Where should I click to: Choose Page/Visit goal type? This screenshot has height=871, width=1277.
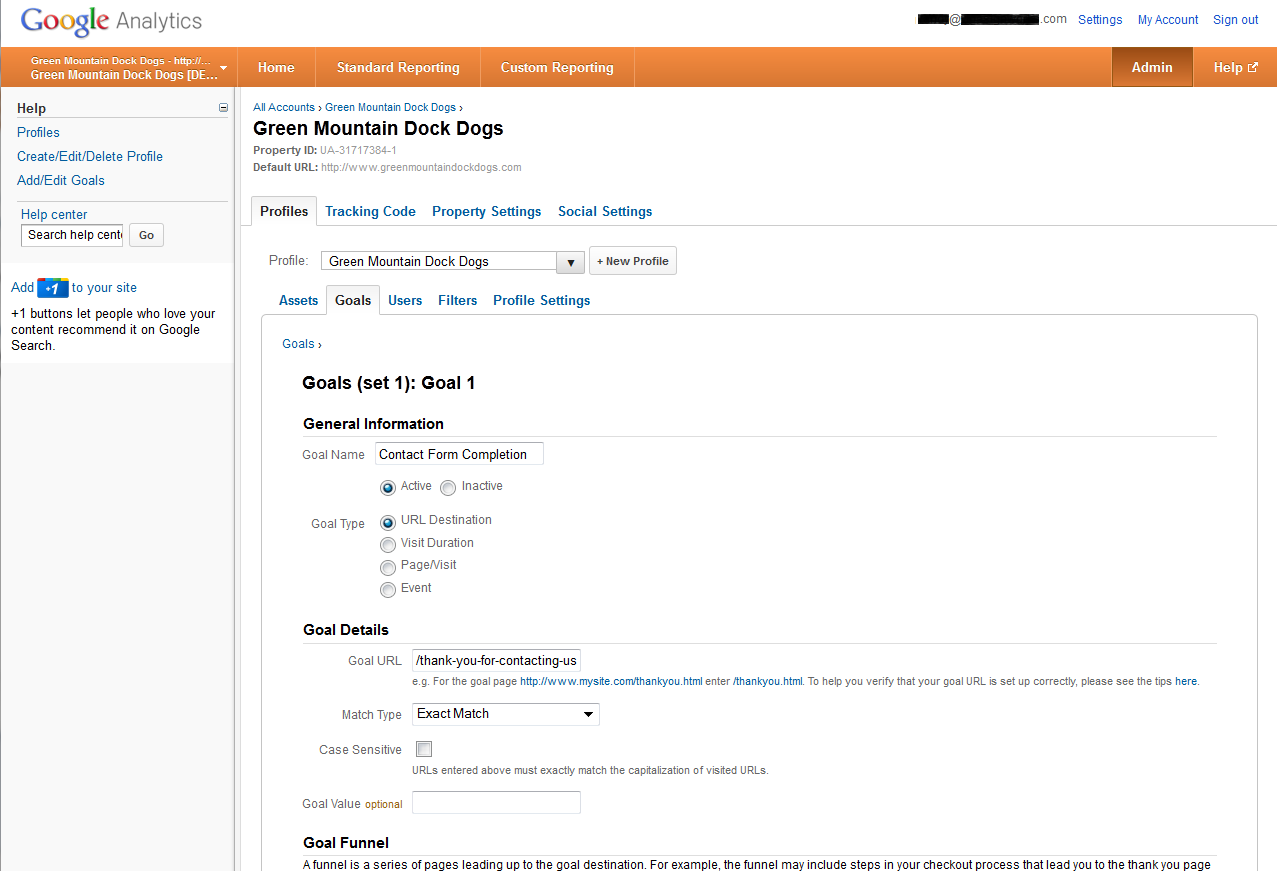[388, 568]
